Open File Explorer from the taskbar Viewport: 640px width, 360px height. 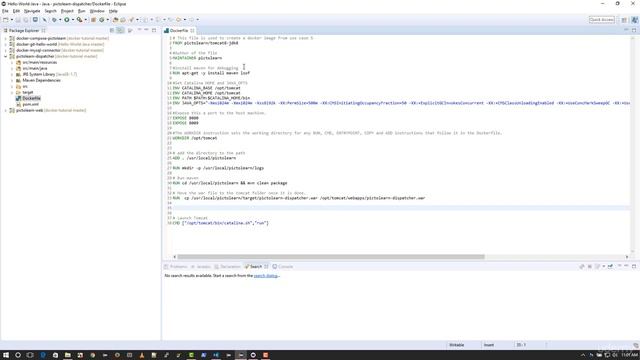(68, 355)
